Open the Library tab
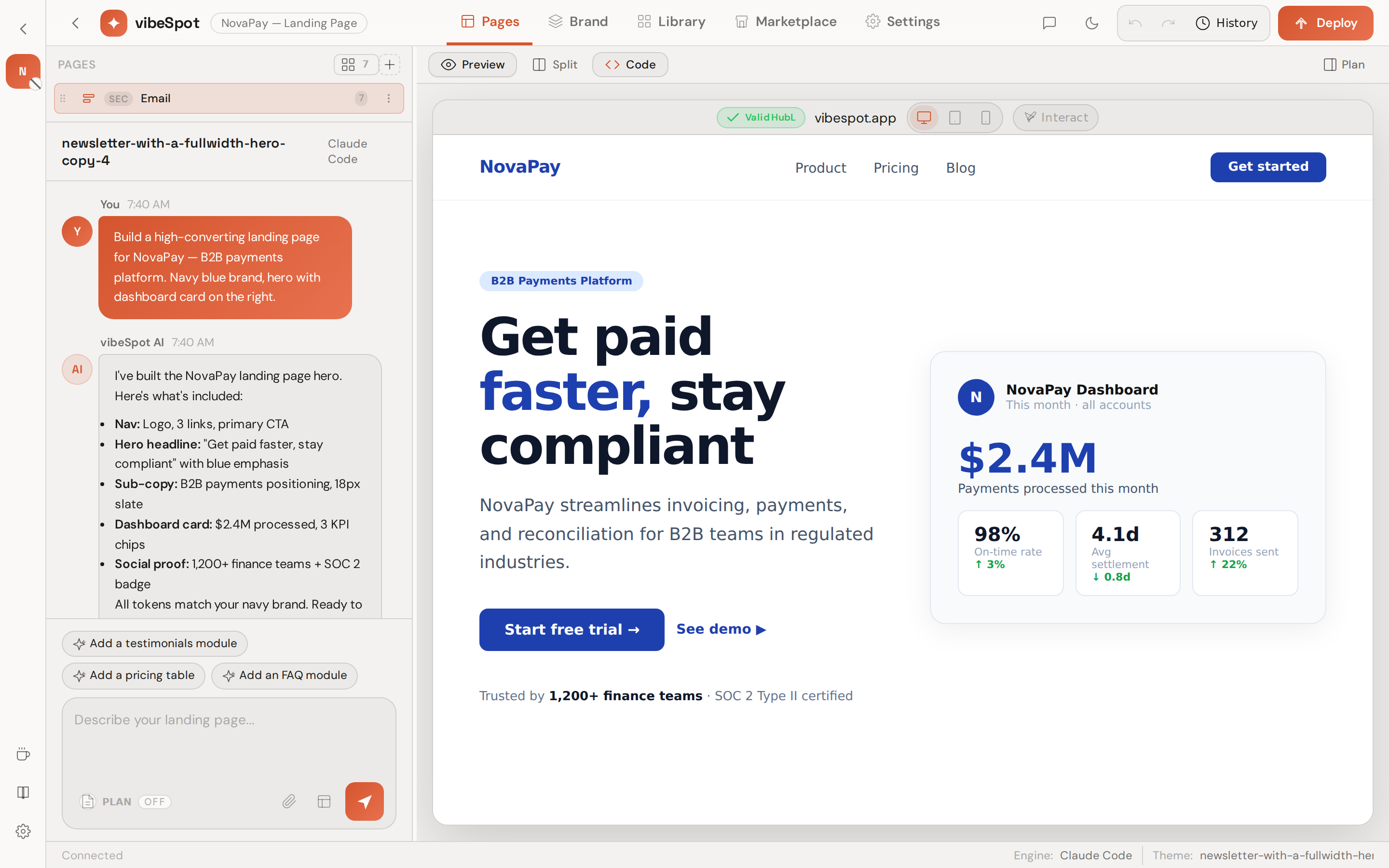This screenshot has height=868, width=1389. point(671,22)
